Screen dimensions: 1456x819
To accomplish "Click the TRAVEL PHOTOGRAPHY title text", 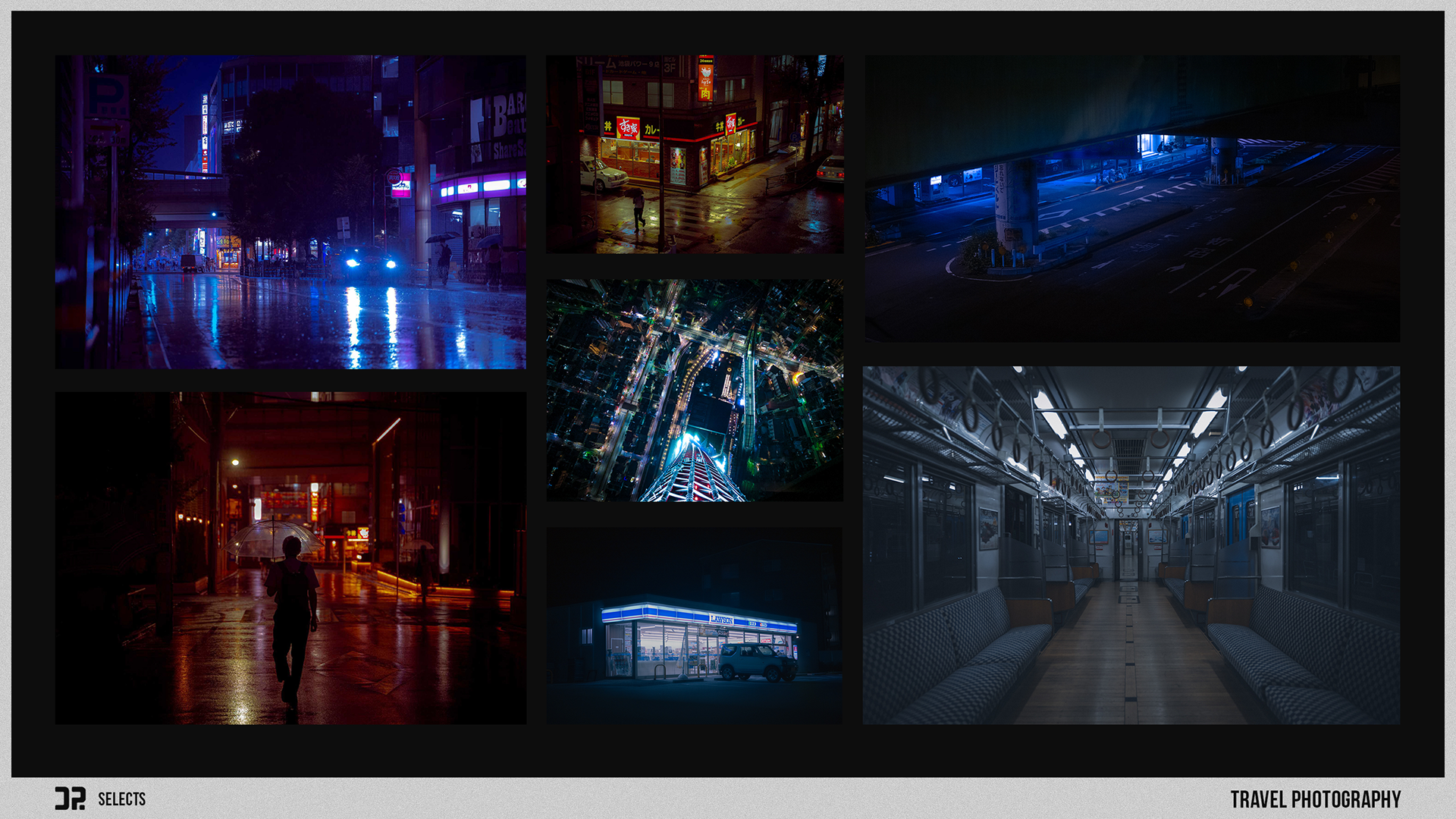I will (x=1315, y=799).
